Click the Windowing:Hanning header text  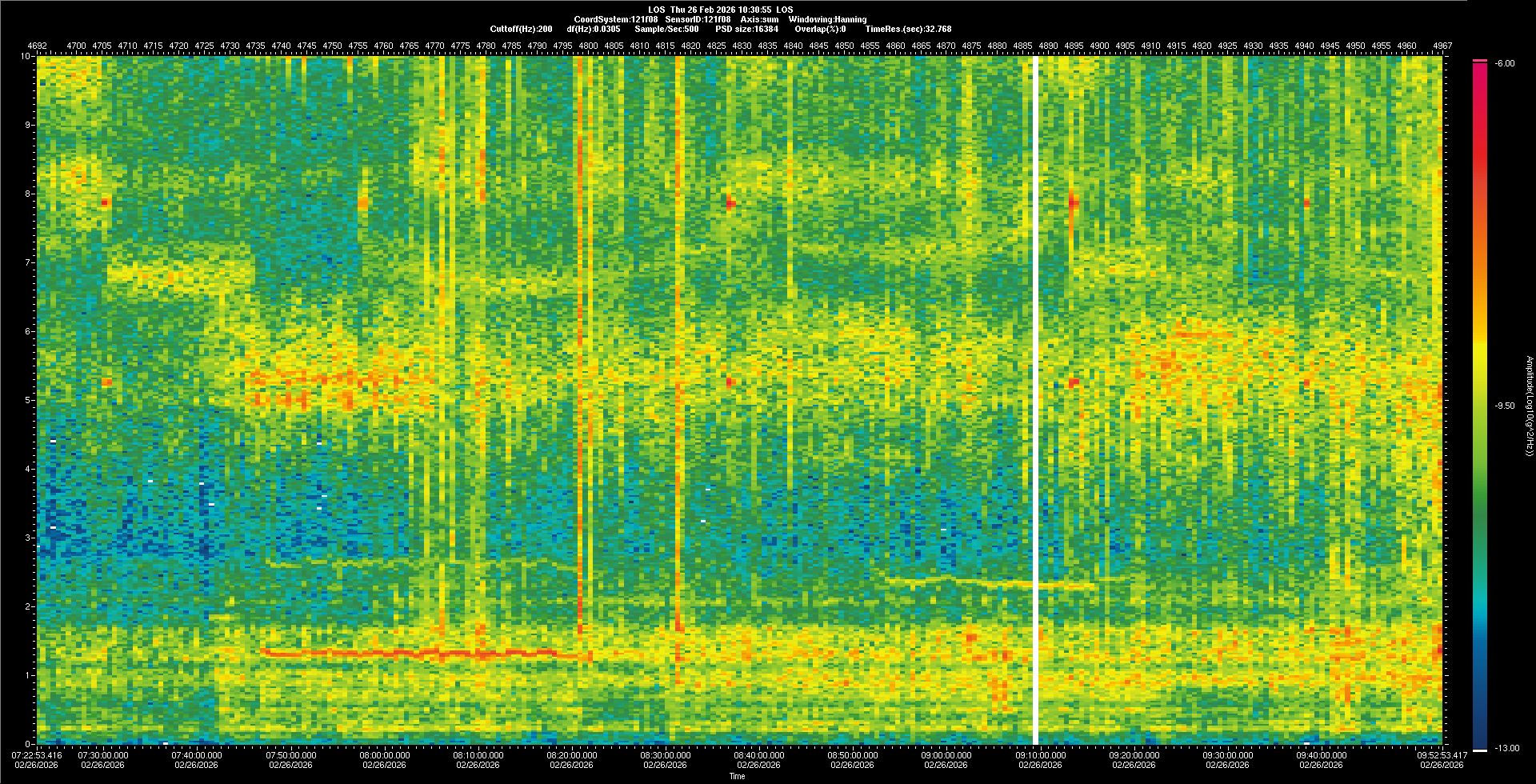827,19
